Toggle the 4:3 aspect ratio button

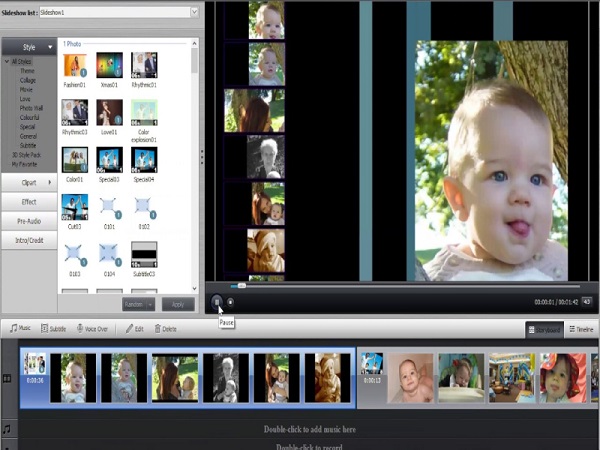587,302
